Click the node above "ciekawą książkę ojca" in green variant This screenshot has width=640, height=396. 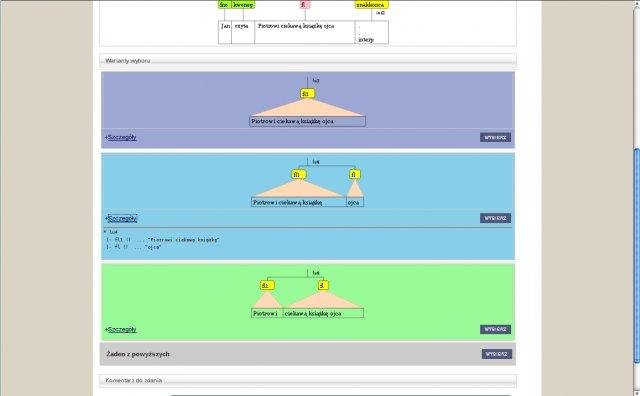click(323, 285)
